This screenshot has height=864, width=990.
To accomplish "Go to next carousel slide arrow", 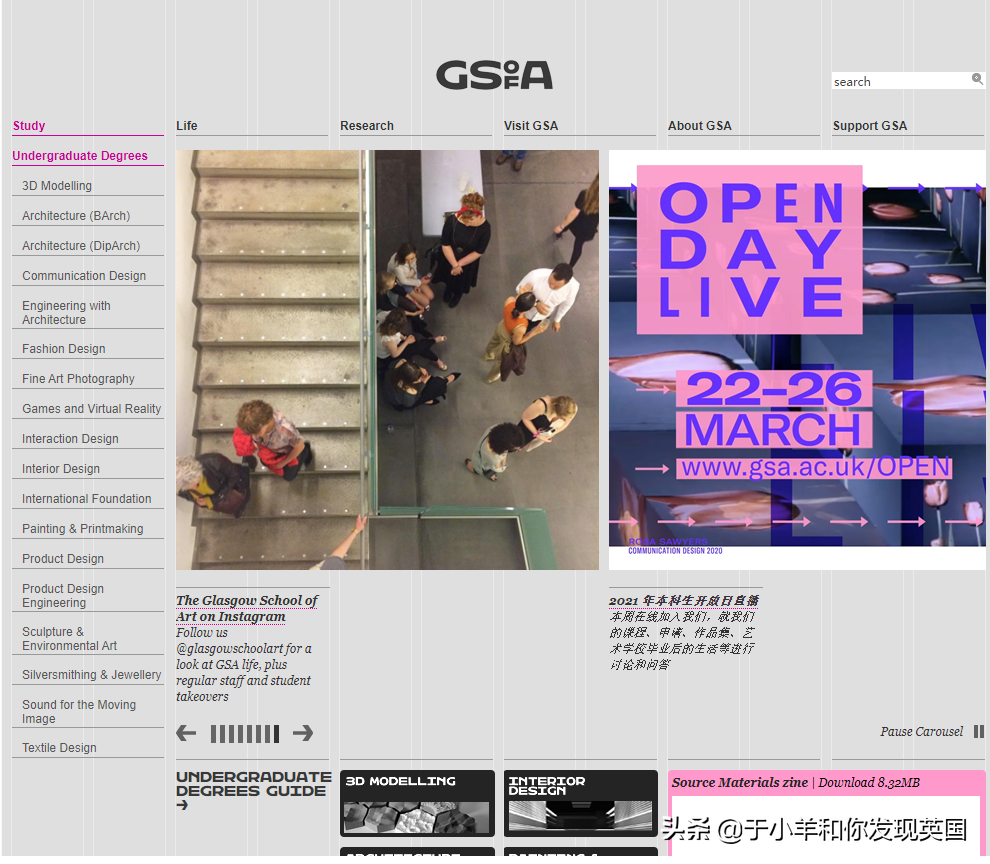I will (303, 733).
